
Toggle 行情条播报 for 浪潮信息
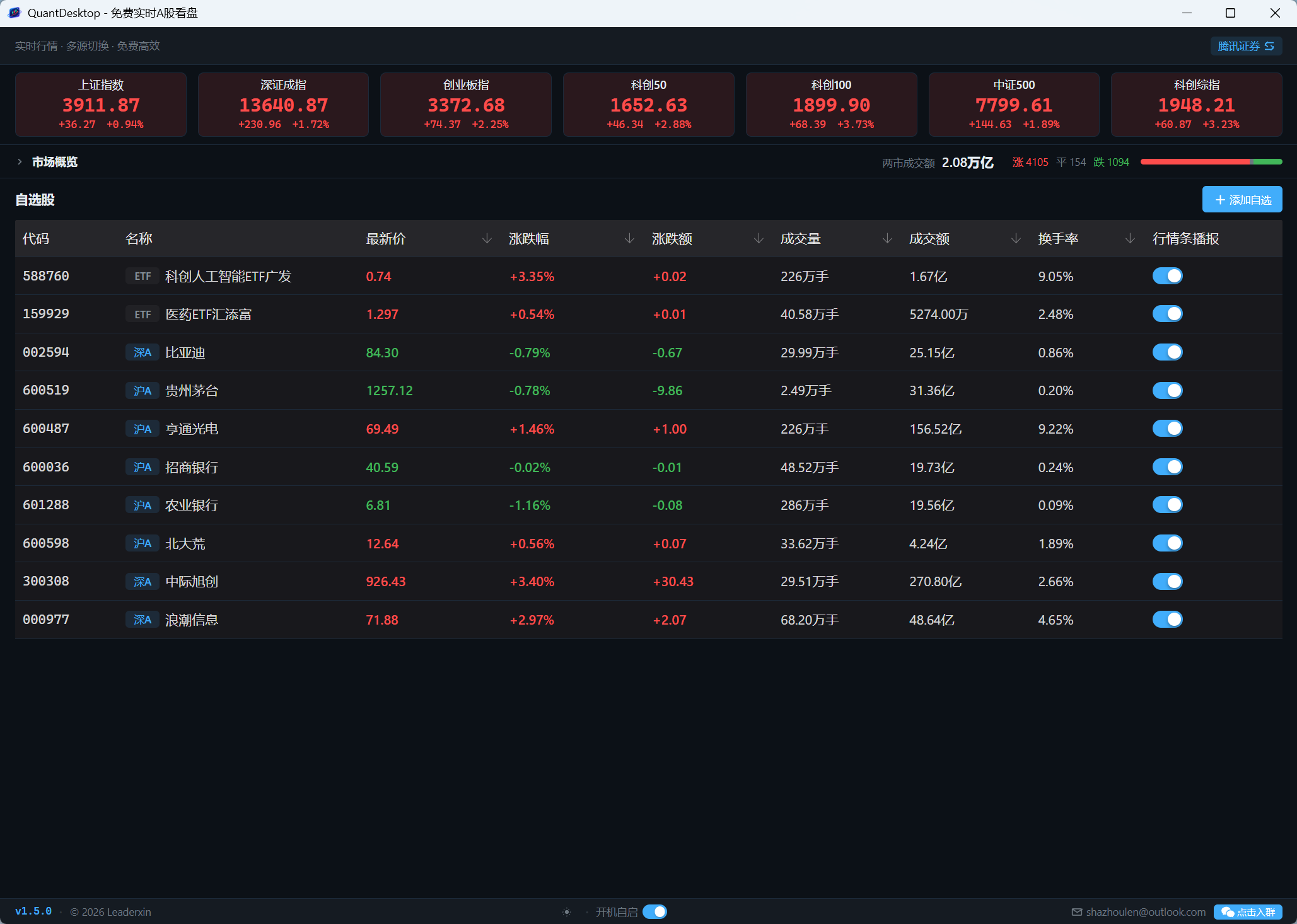click(x=1167, y=620)
